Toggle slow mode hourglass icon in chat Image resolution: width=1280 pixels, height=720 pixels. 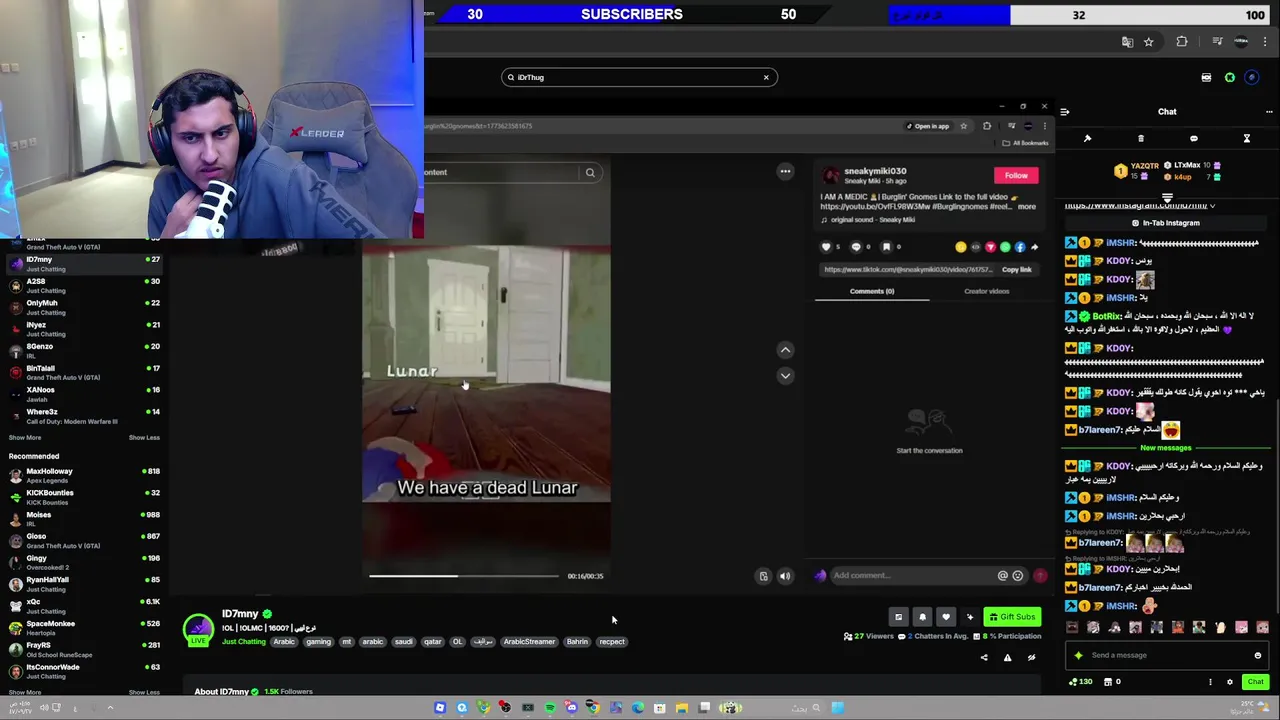click(x=1247, y=139)
